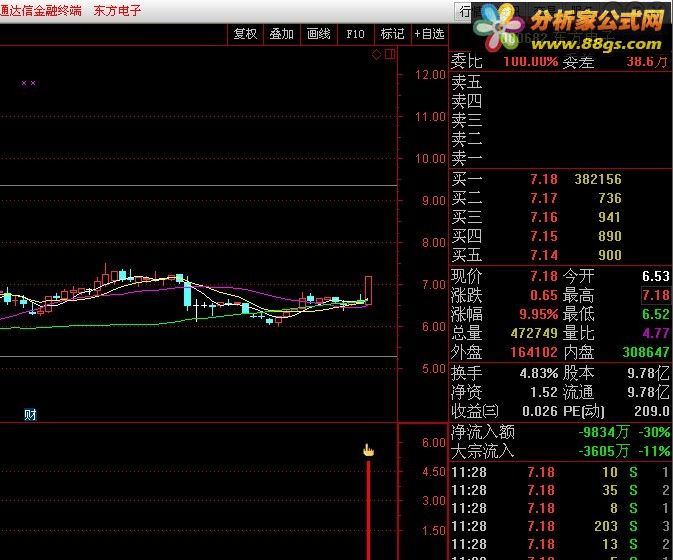
Task: Click the 收益(三) value 0.026
Action: click(540, 411)
